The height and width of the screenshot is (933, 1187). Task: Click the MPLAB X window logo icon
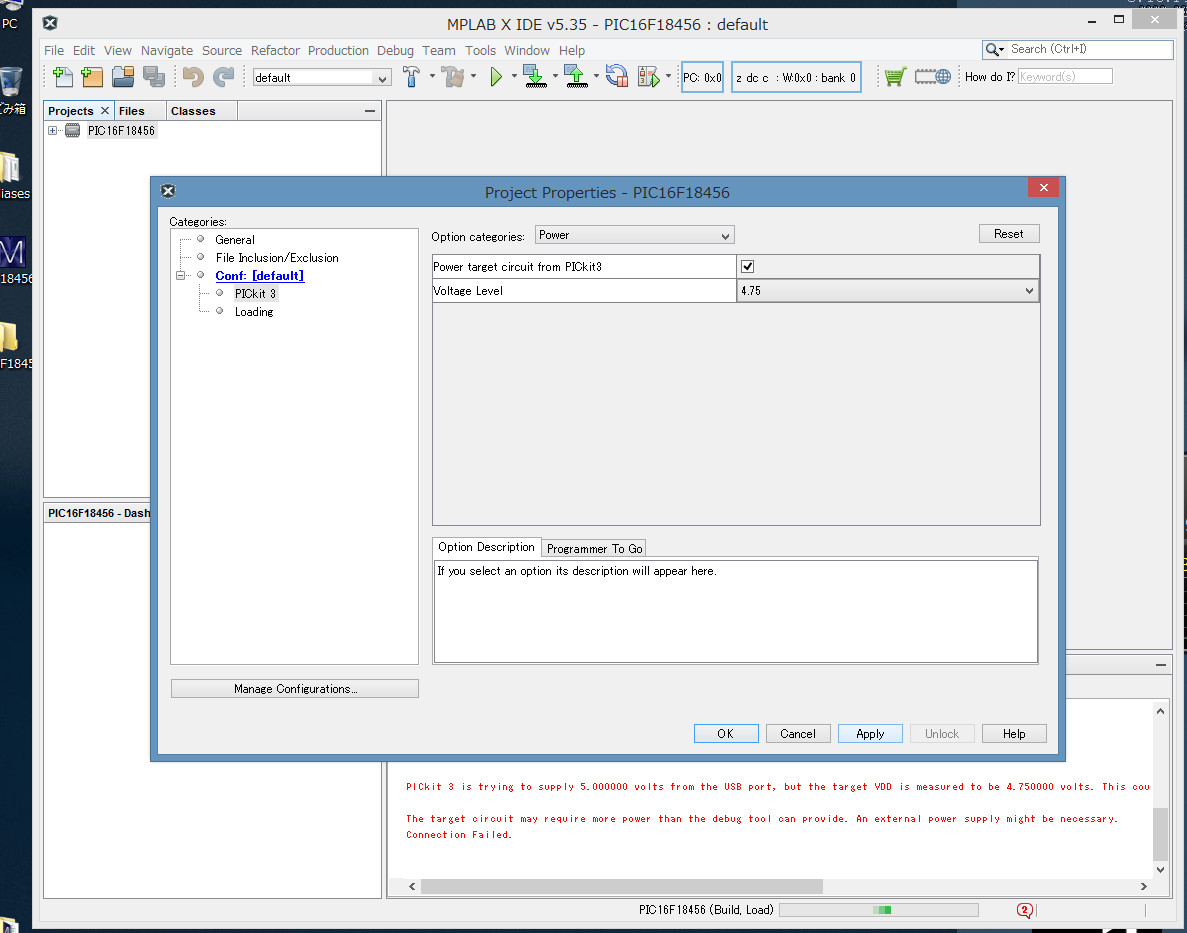click(x=50, y=23)
